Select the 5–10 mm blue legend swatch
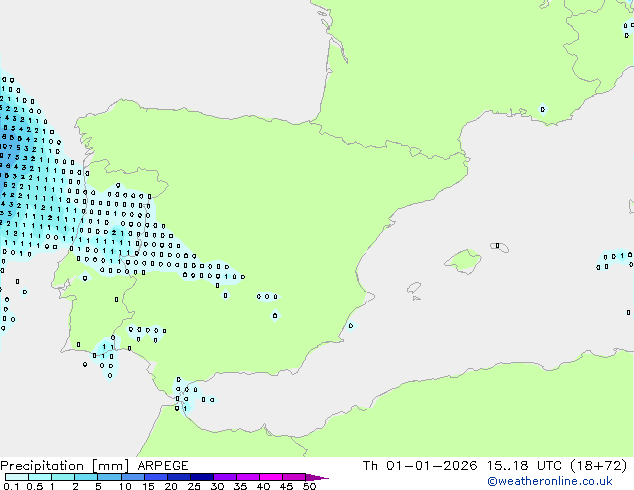This screenshot has width=634, height=490. point(111,477)
